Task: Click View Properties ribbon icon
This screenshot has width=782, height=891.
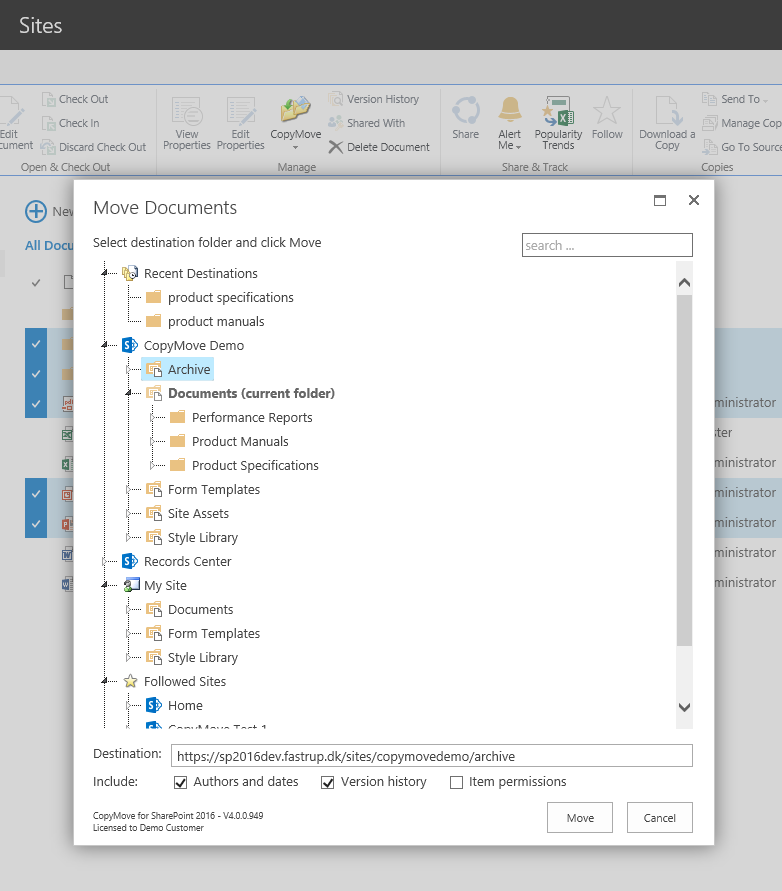Action: coord(187,124)
